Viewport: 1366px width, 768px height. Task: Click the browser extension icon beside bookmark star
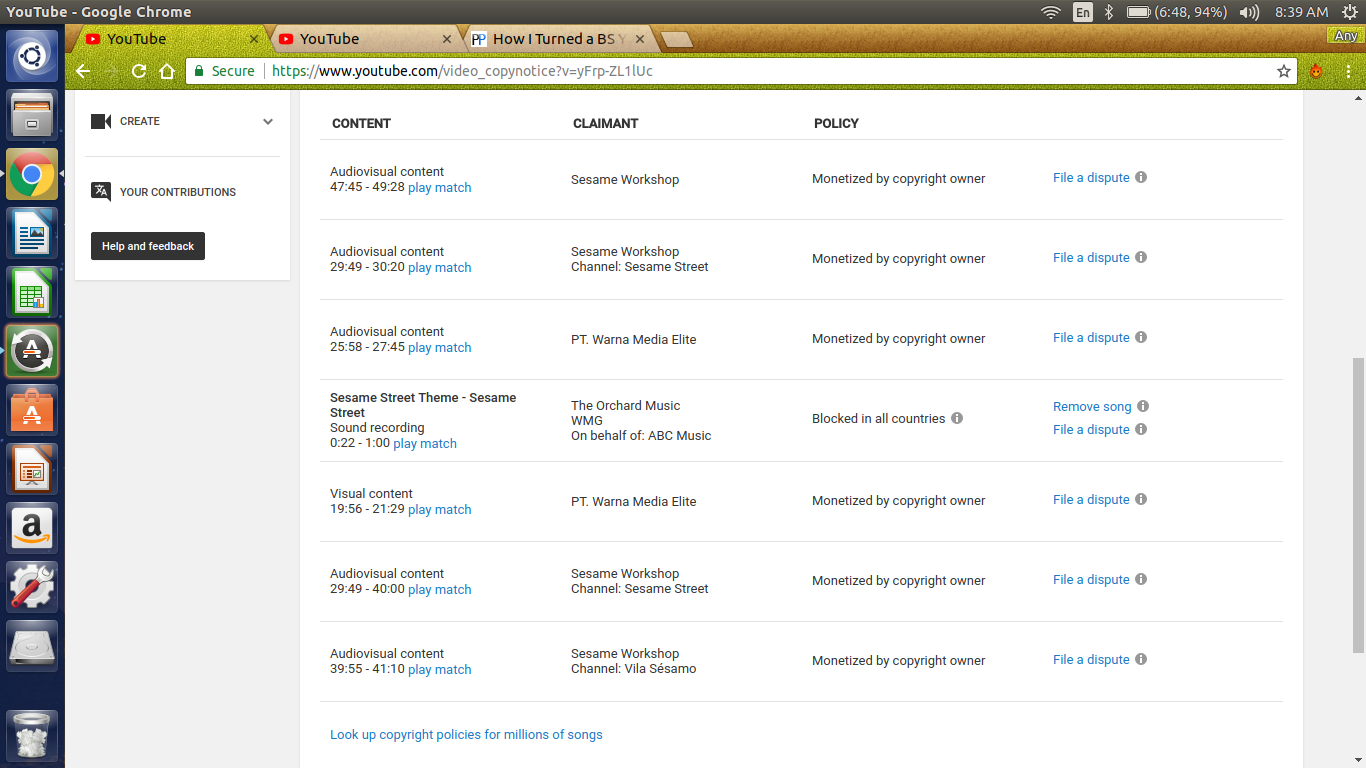(x=1316, y=71)
